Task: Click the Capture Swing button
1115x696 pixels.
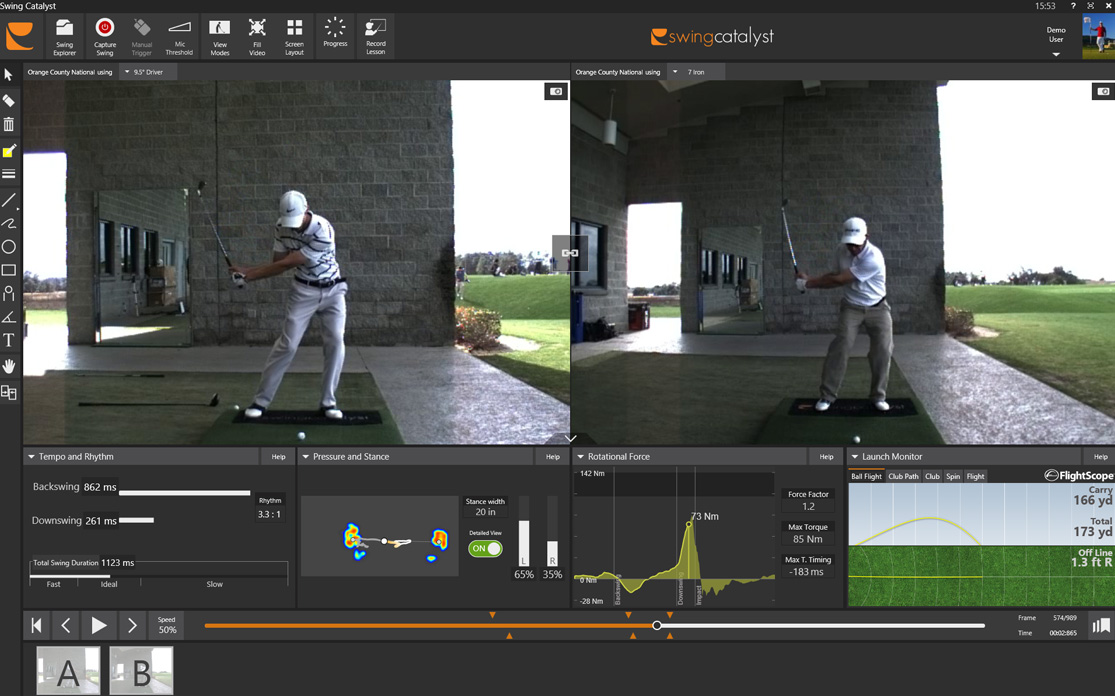Action: coord(104,36)
